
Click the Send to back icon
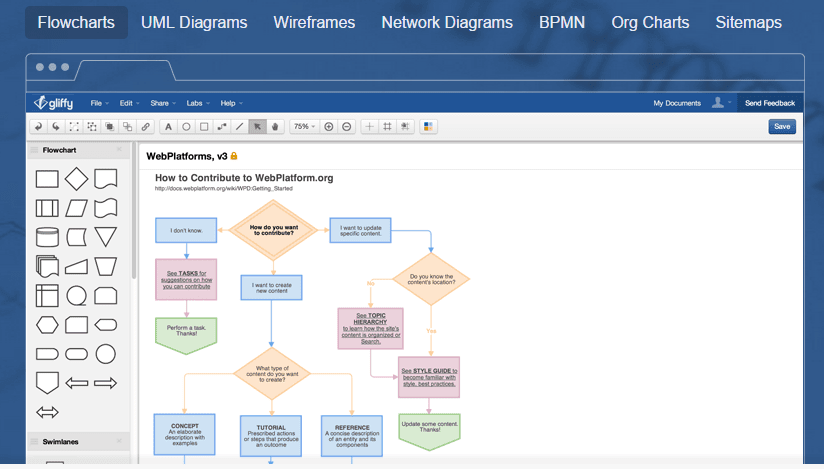(128, 127)
